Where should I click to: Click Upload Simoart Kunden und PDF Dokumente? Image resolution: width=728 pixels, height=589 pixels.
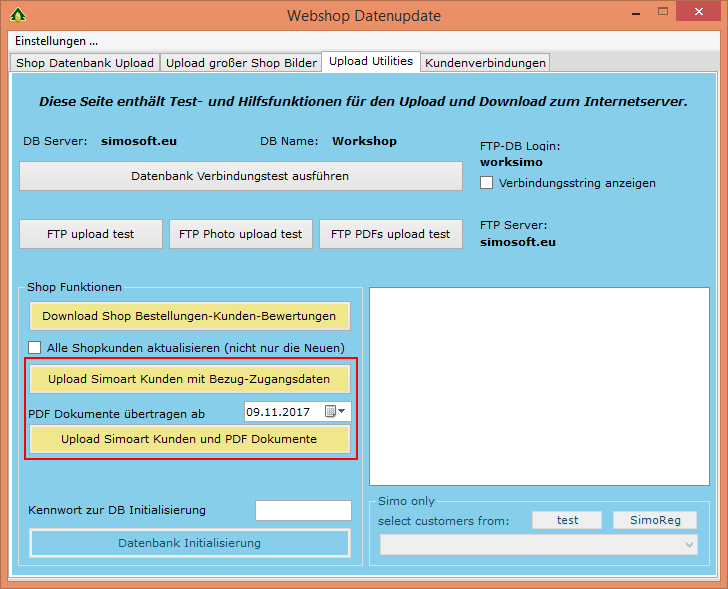(x=189, y=439)
